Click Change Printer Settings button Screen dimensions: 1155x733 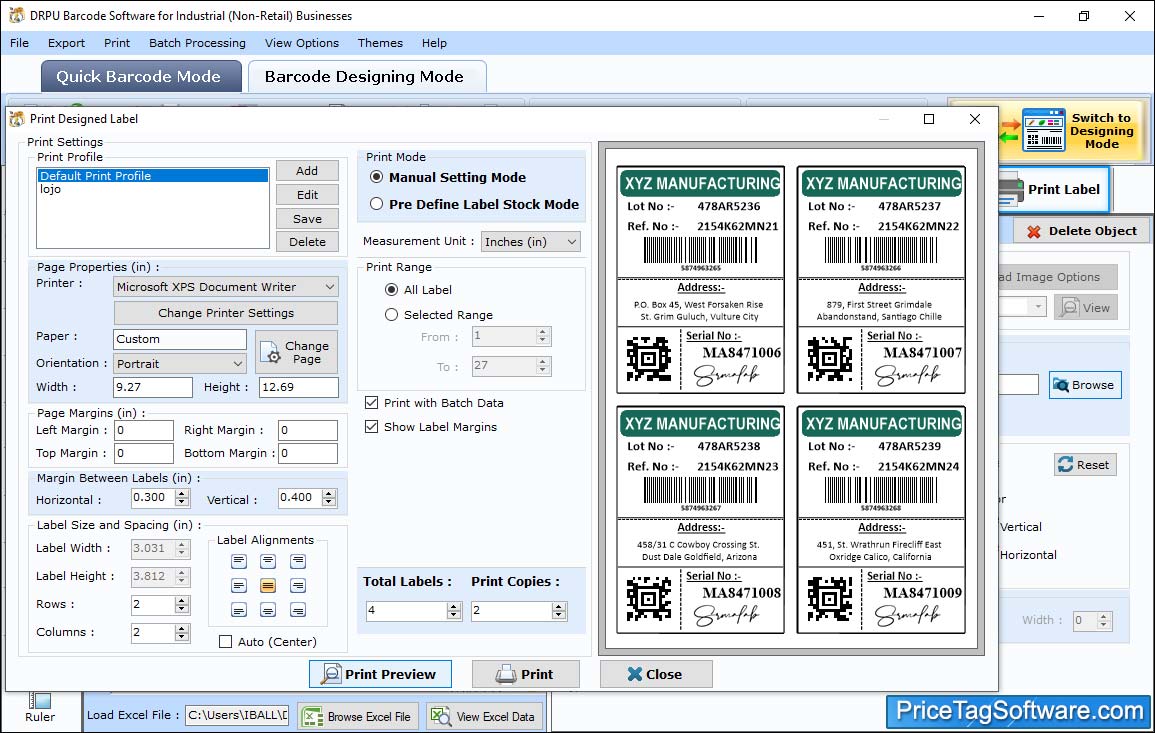[225, 313]
